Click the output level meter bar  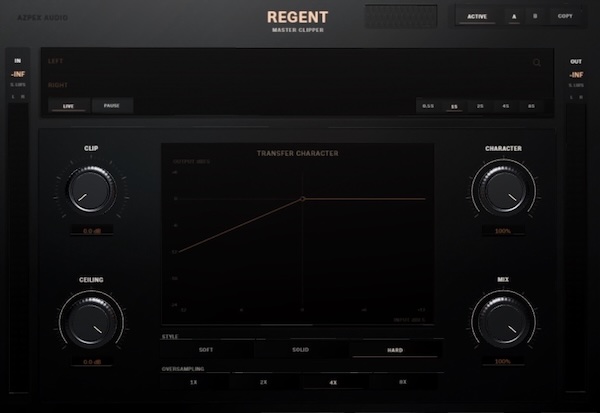[x=576, y=247]
